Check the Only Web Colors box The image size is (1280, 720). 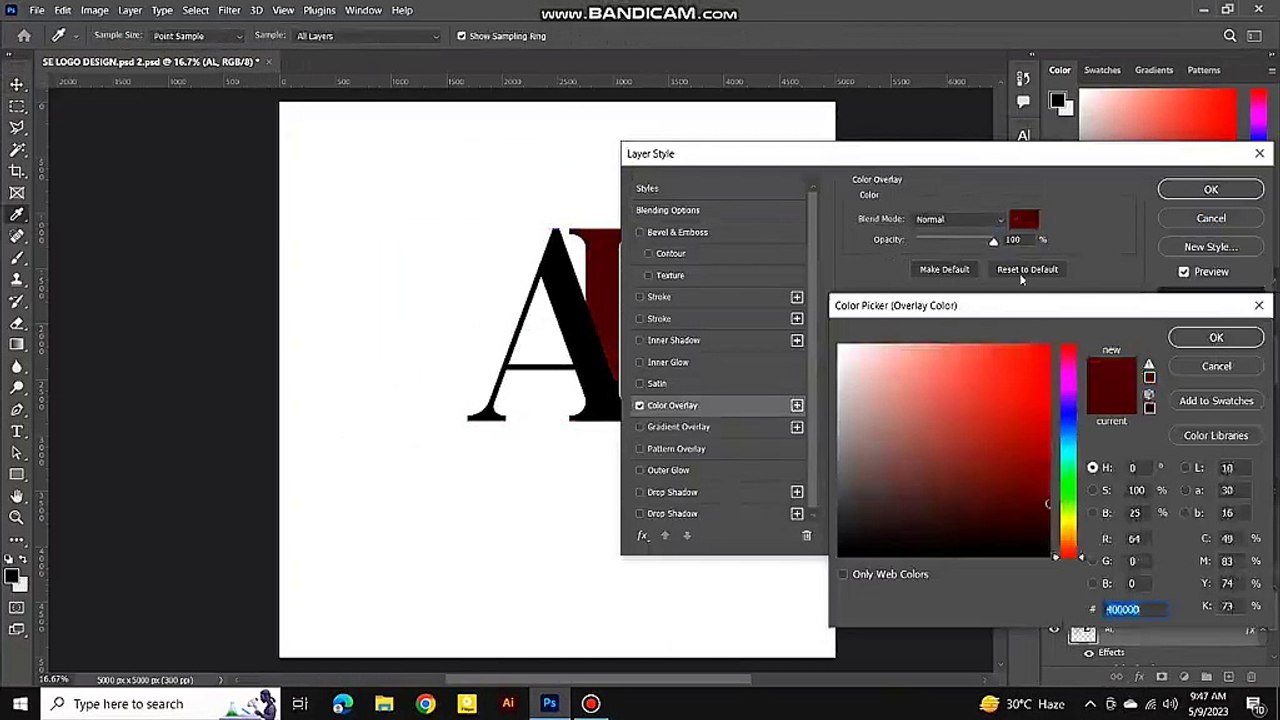point(843,574)
